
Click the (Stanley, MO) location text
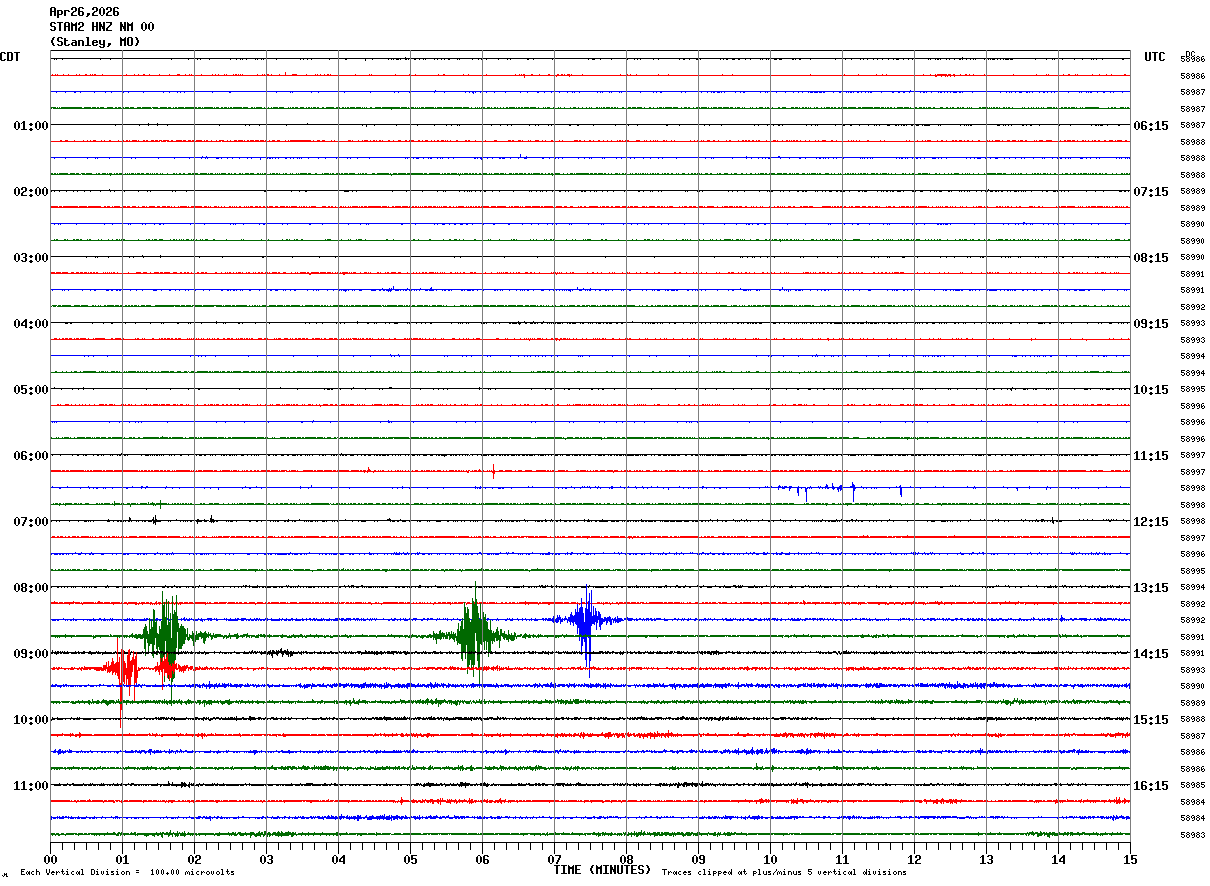(95, 42)
